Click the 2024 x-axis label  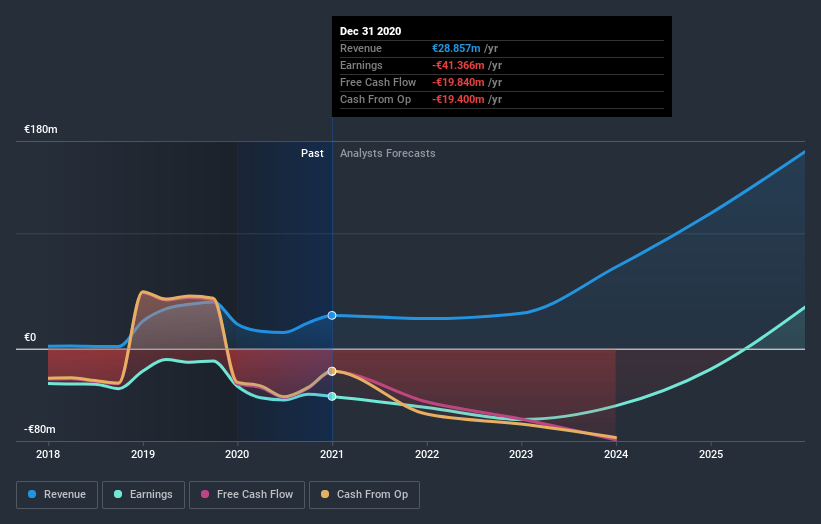click(x=616, y=454)
